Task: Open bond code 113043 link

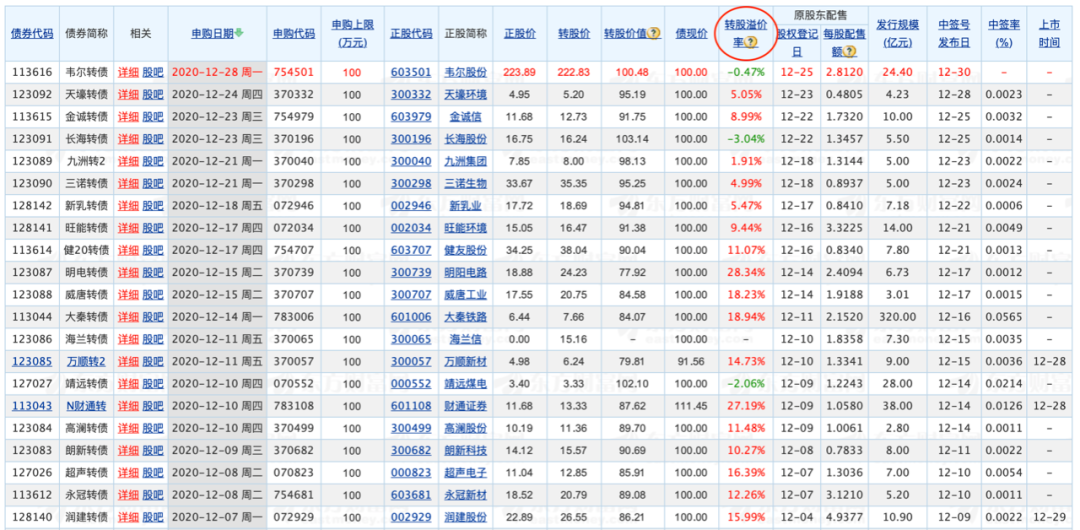Action: pos(32,406)
